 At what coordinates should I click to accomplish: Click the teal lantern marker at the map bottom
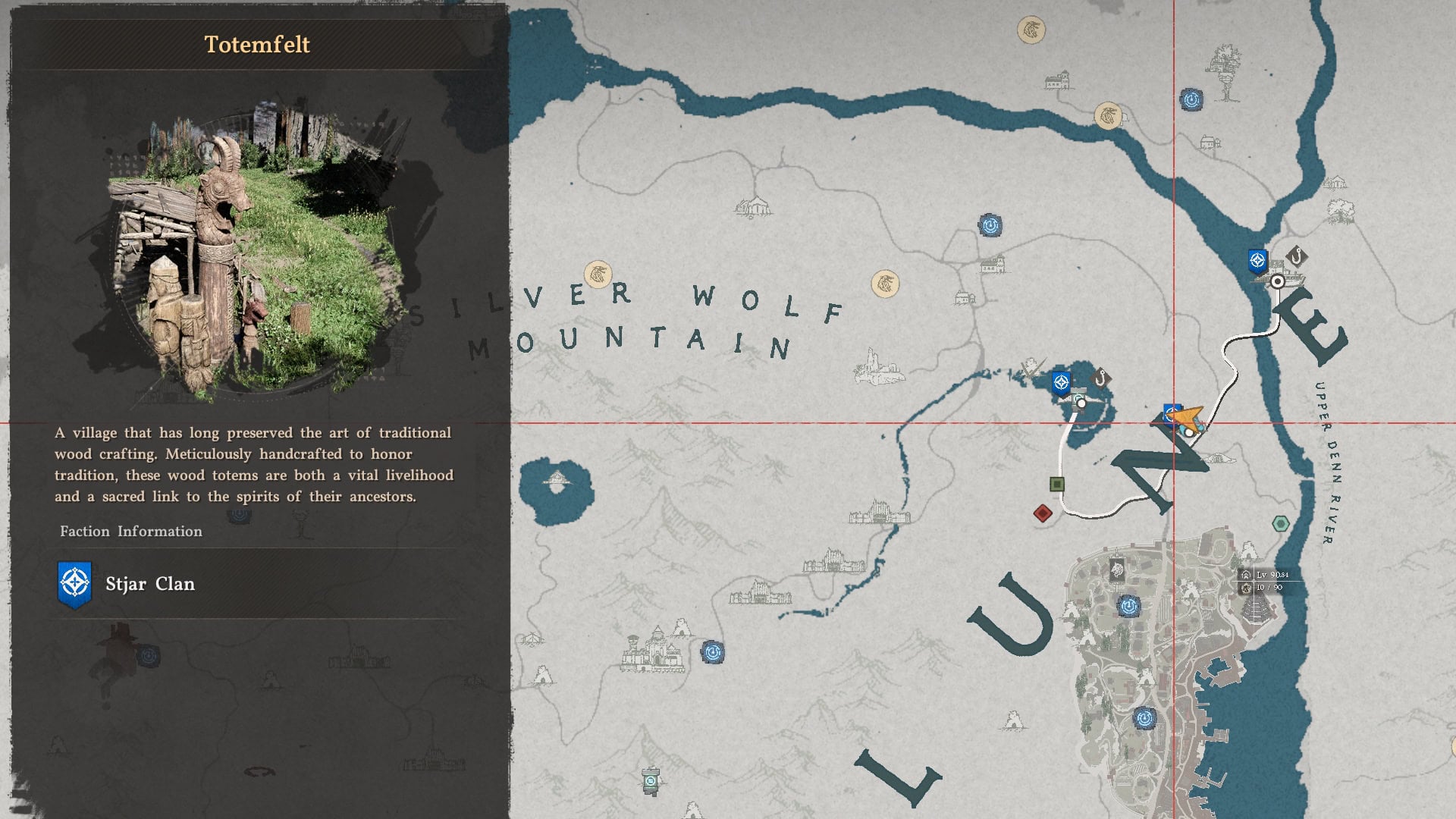click(651, 780)
